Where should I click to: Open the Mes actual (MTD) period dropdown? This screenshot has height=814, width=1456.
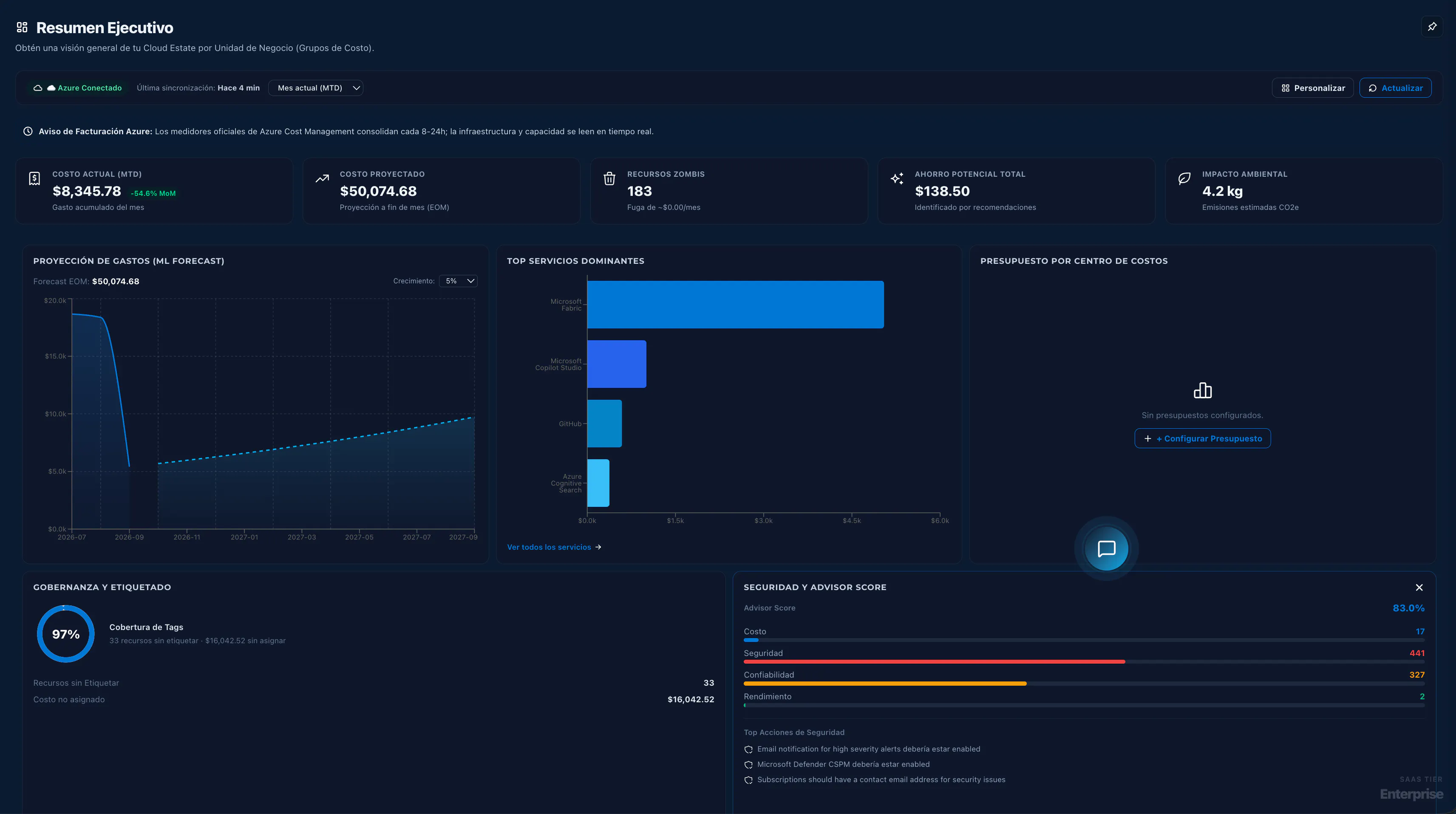click(315, 88)
